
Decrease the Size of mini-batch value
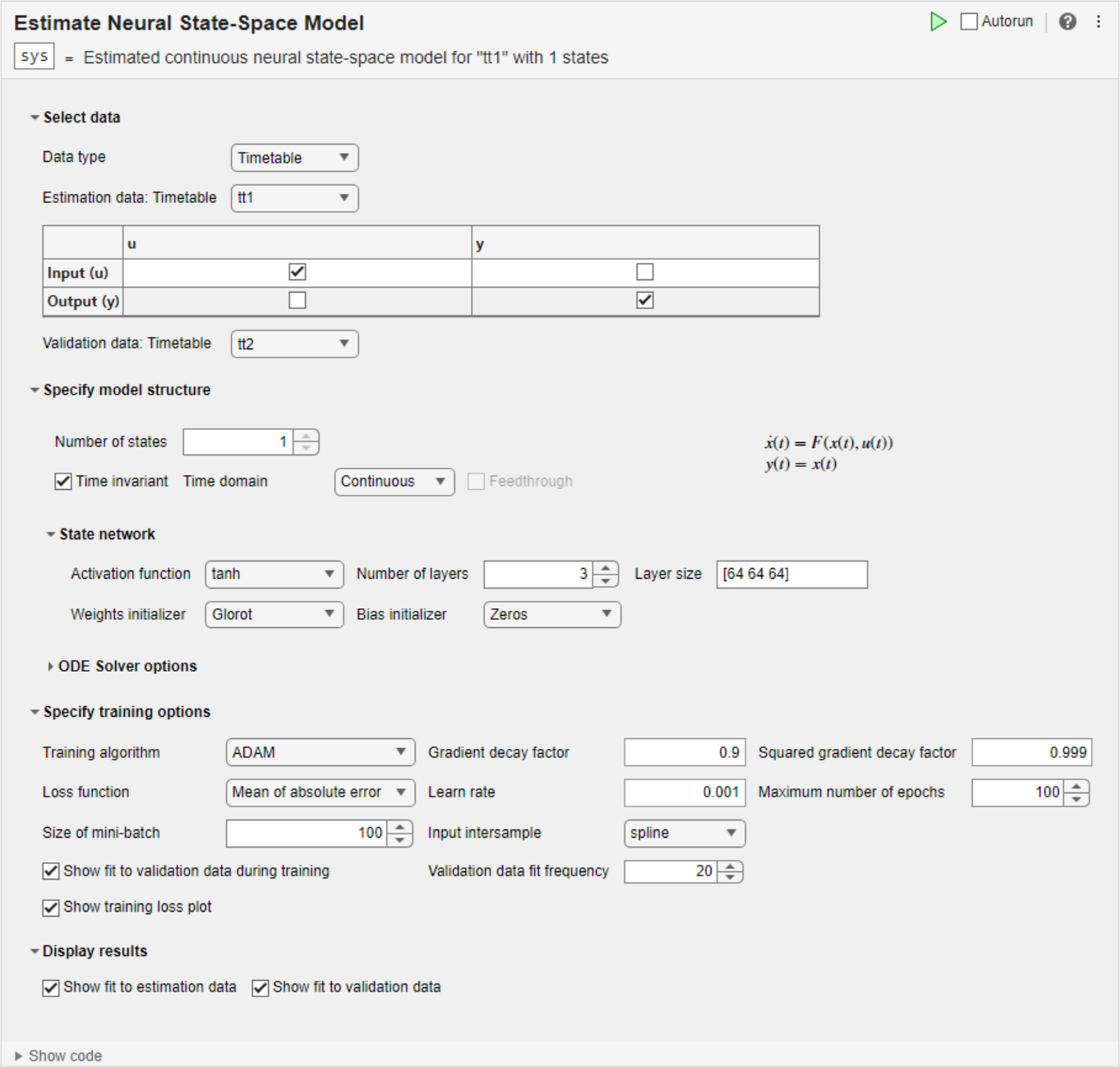click(x=400, y=839)
